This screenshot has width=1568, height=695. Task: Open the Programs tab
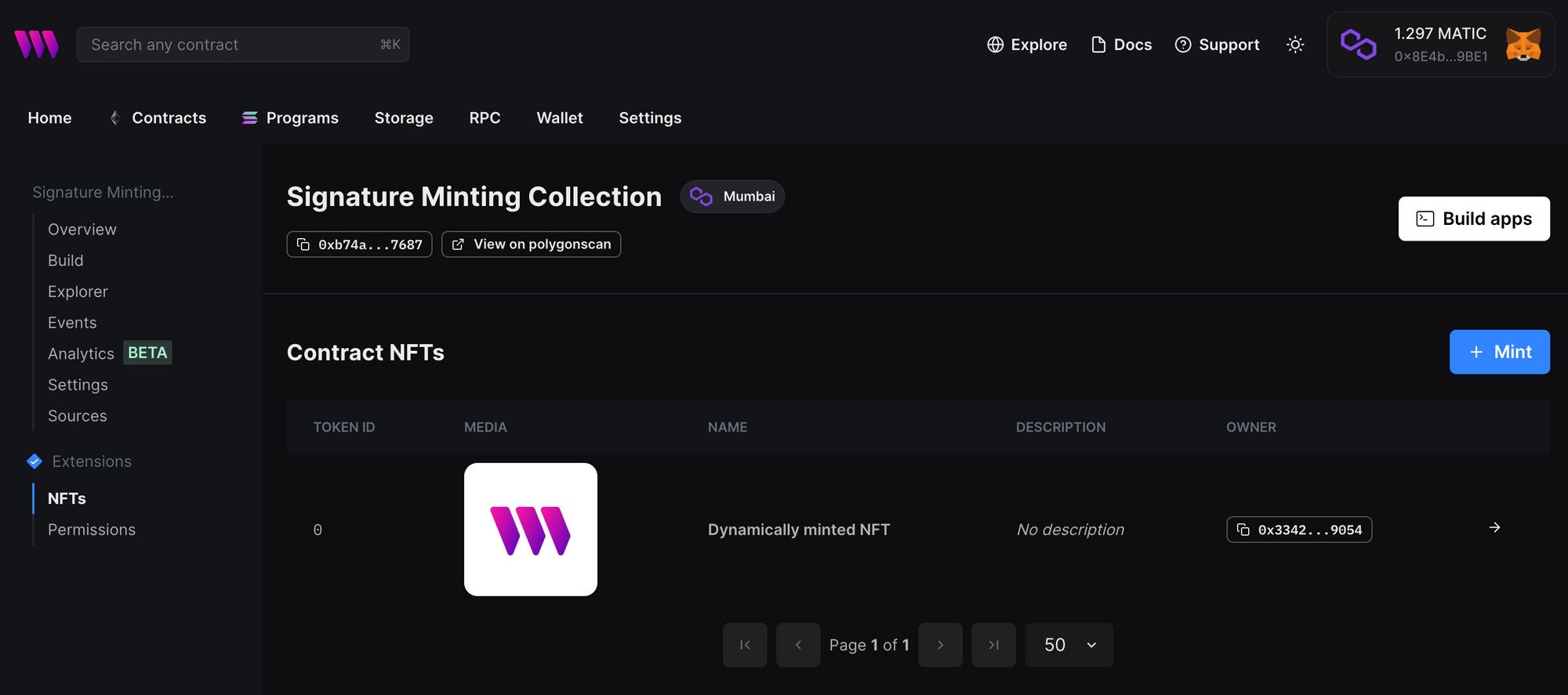(290, 118)
